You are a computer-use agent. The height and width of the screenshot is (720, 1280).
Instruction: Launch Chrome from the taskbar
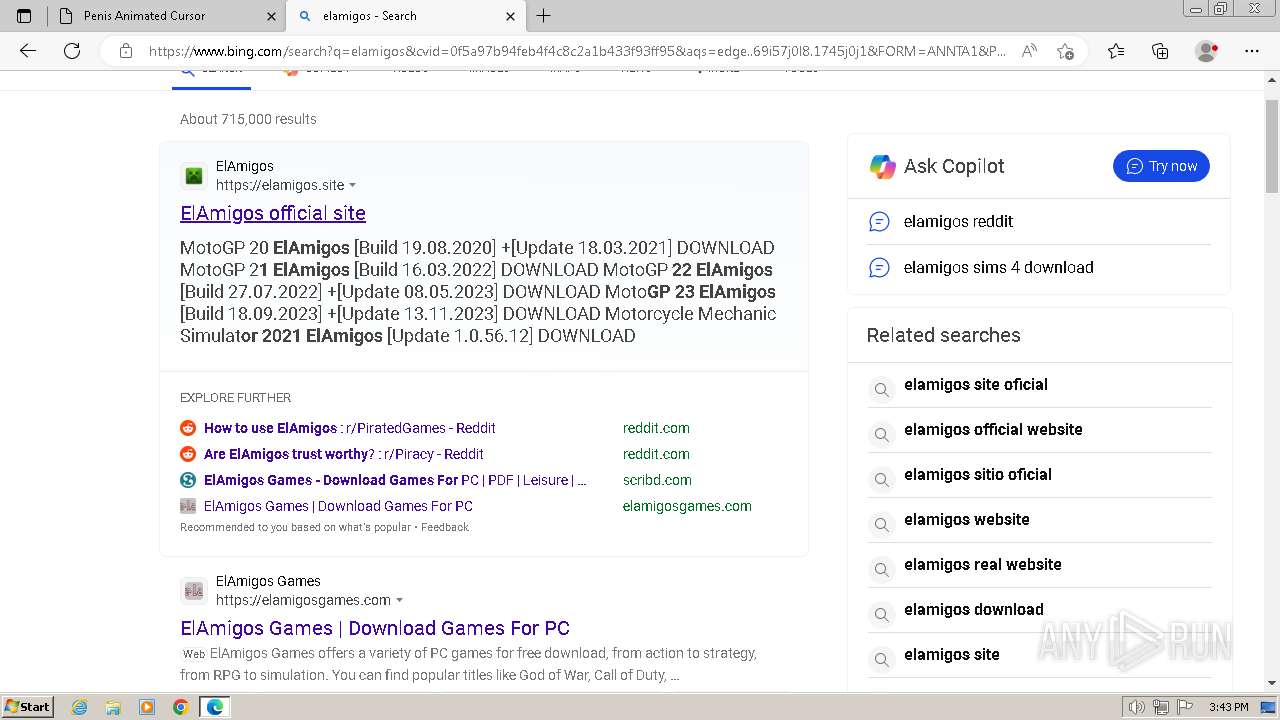180,707
